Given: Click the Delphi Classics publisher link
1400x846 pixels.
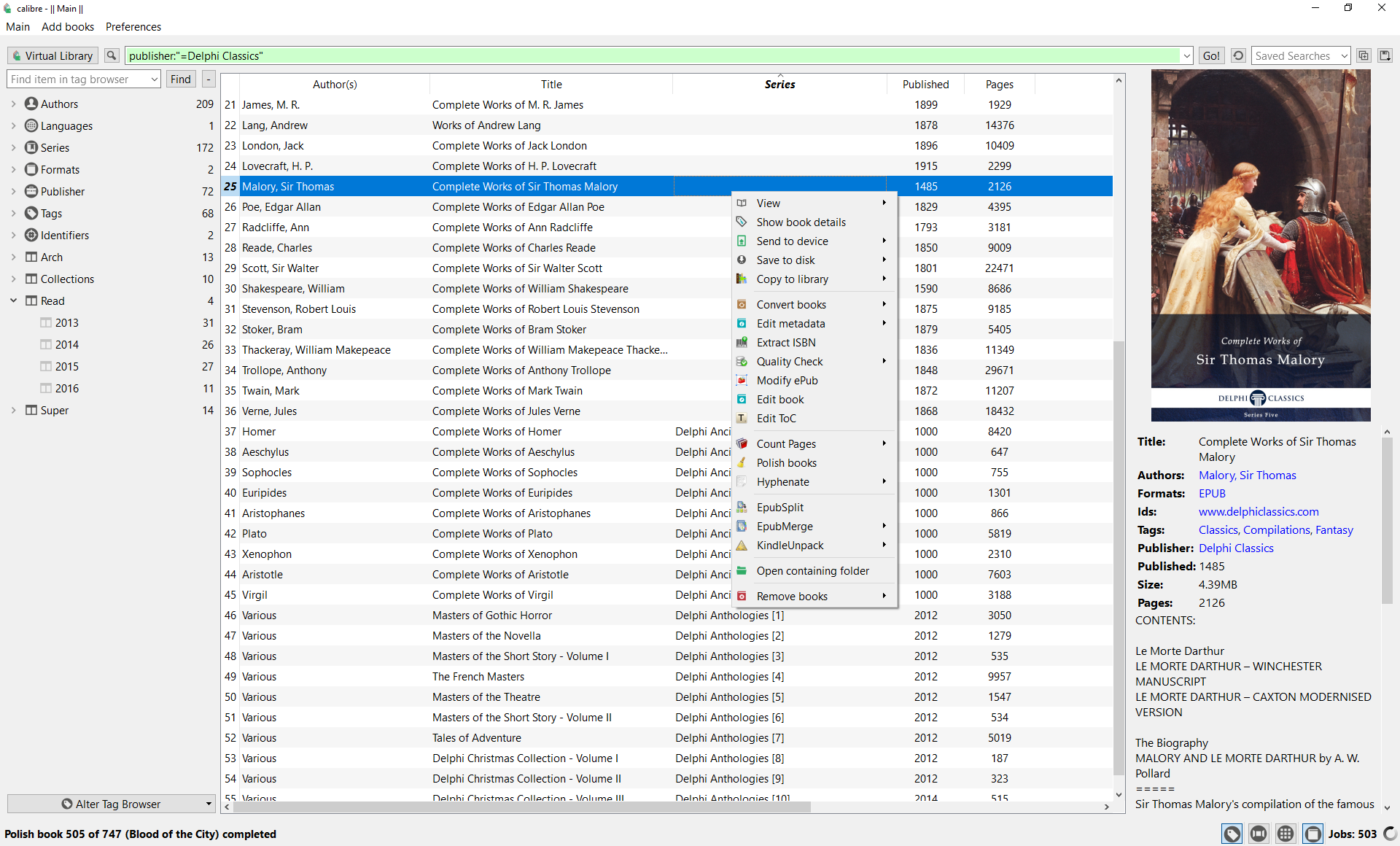Looking at the screenshot, I should click(1236, 548).
